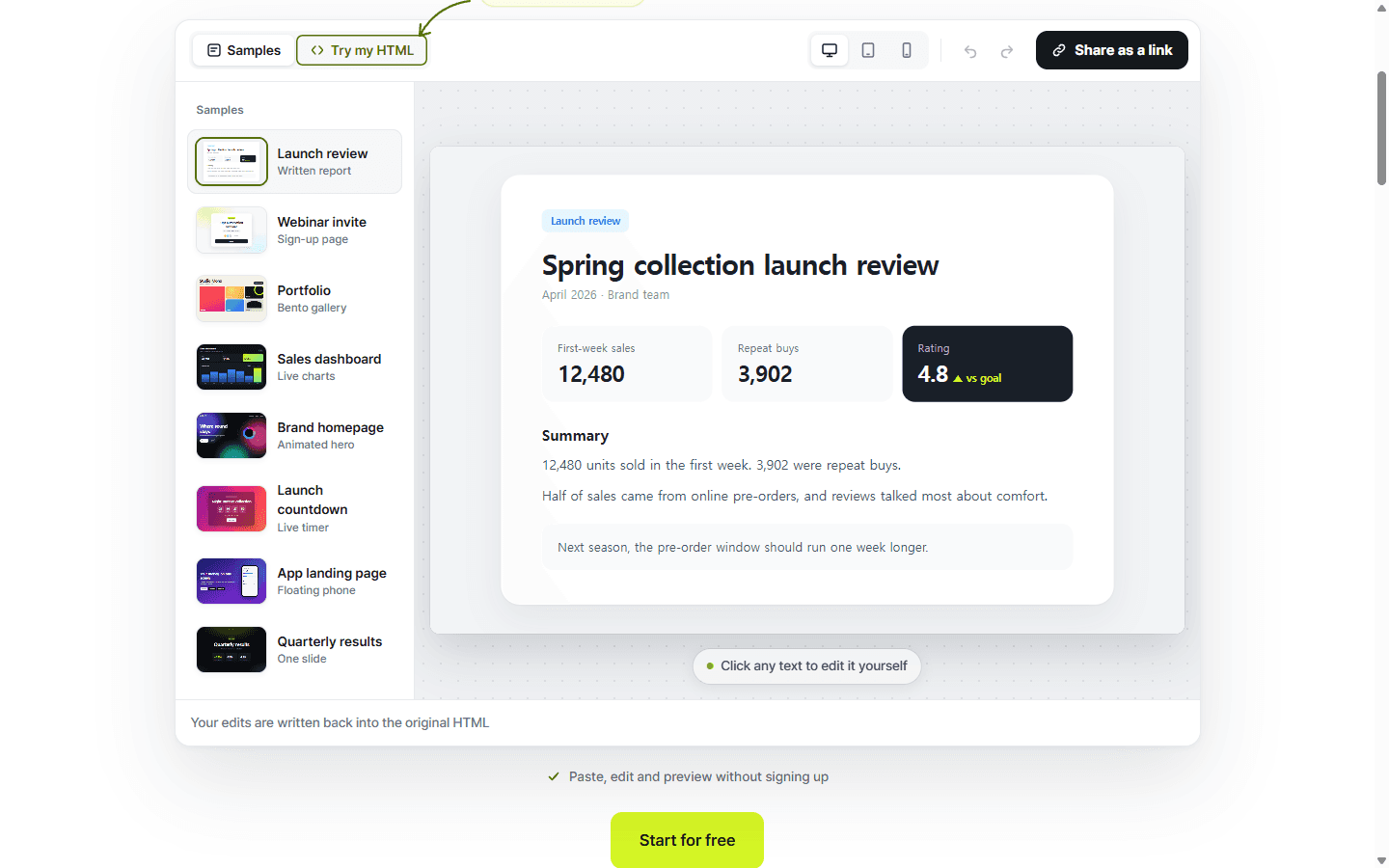
Task: Edit the Spring collection launch review heading
Action: pos(740,265)
